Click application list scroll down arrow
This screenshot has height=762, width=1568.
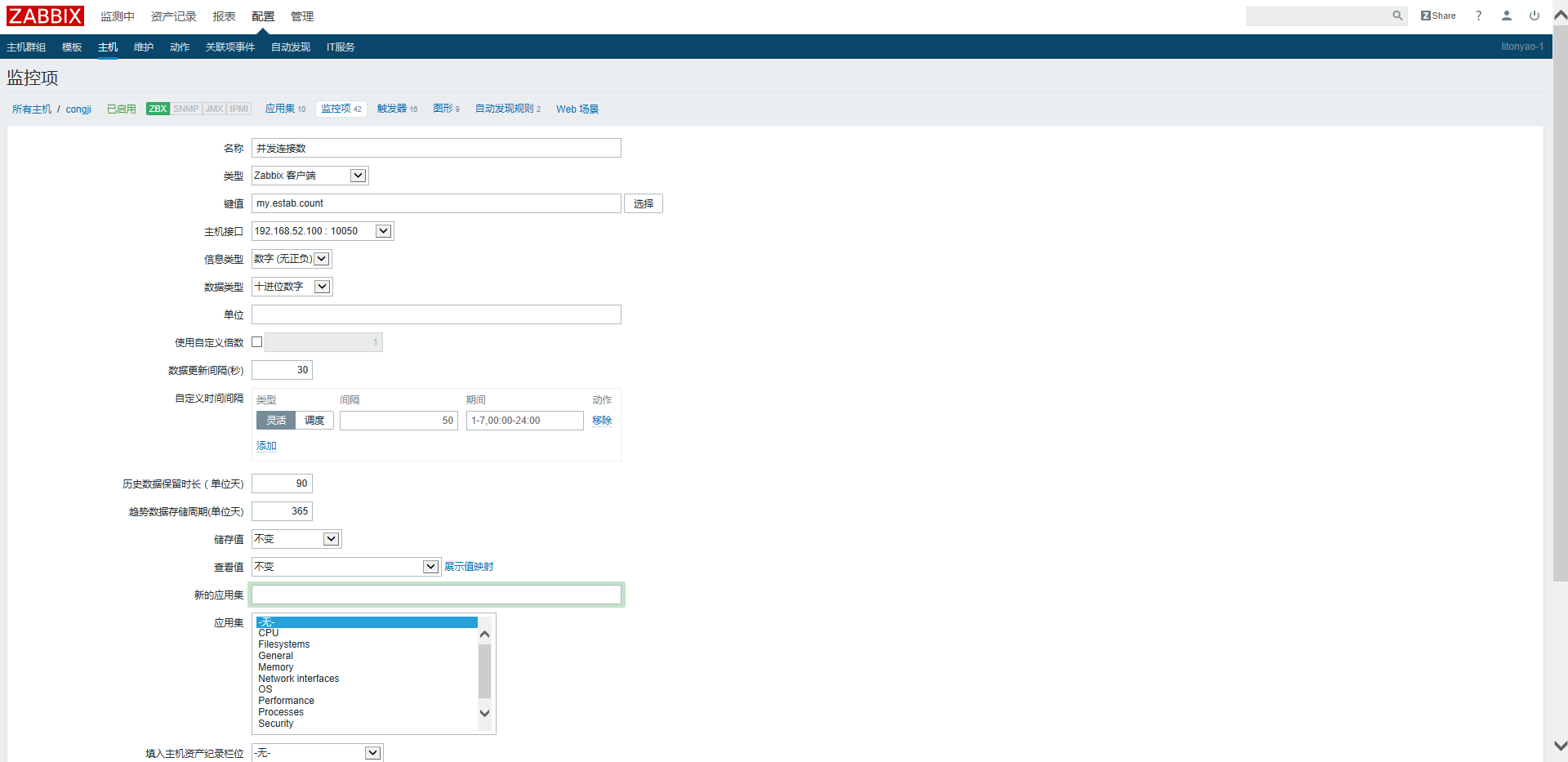tap(485, 713)
